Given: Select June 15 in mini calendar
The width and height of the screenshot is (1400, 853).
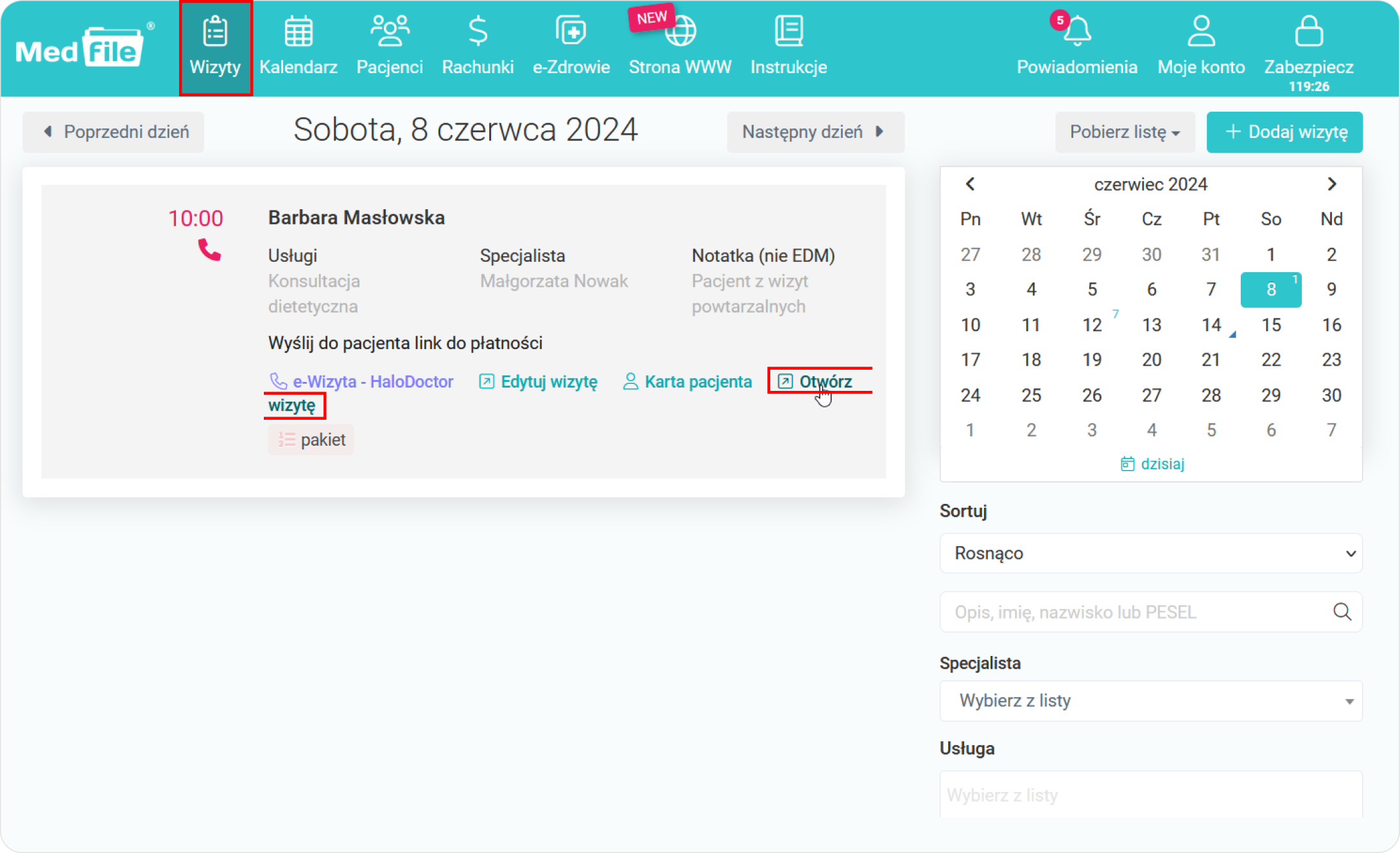Looking at the screenshot, I should coord(1271,325).
